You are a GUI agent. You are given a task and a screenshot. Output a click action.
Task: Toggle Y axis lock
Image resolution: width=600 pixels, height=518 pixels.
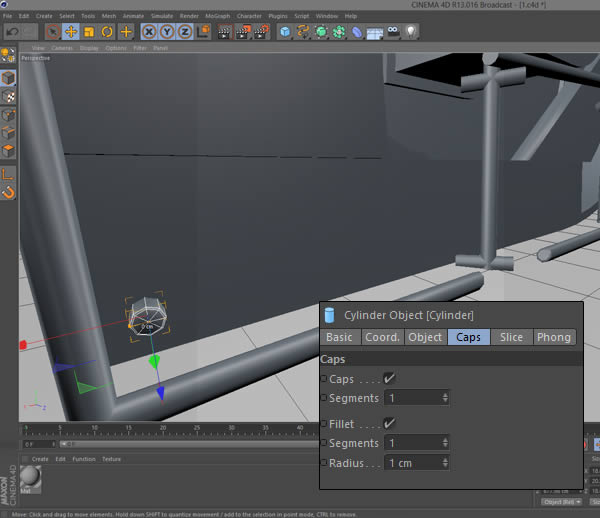point(167,32)
